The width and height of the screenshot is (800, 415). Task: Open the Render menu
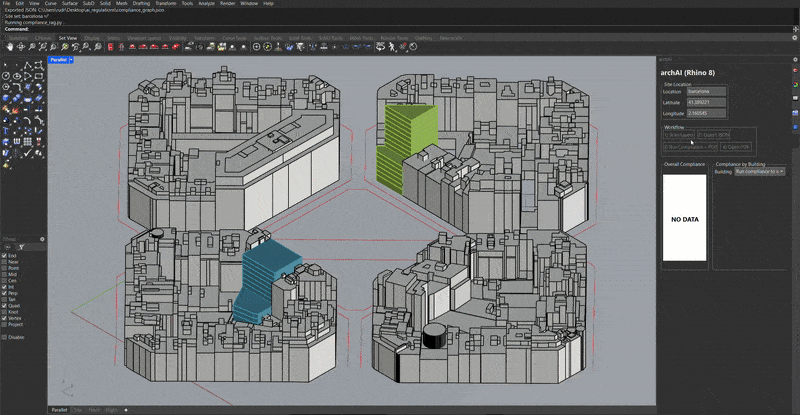[x=229, y=4]
